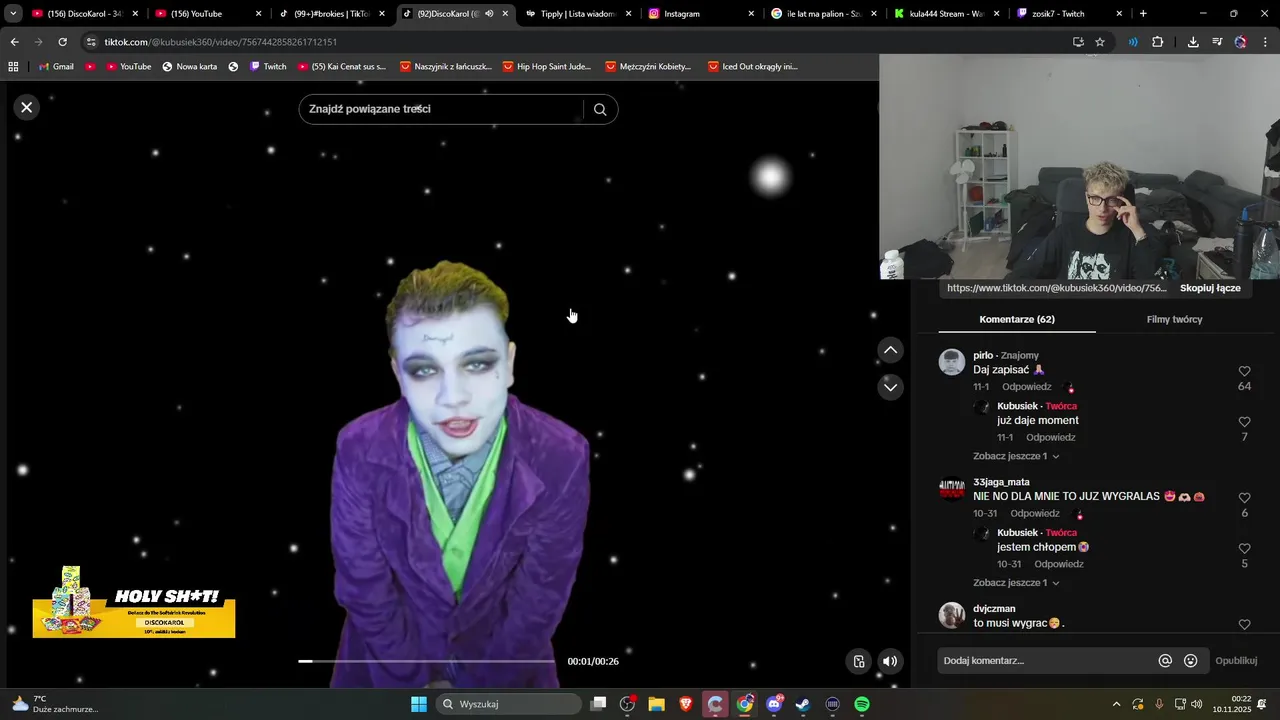The width and height of the screenshot is (1280, 720).
Task: Open the Twitch bookmark
Action: (x=268, y=66)
